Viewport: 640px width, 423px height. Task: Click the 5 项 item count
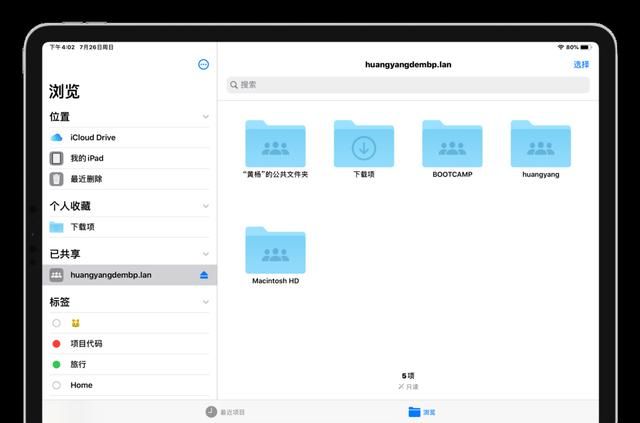[408, 376]
